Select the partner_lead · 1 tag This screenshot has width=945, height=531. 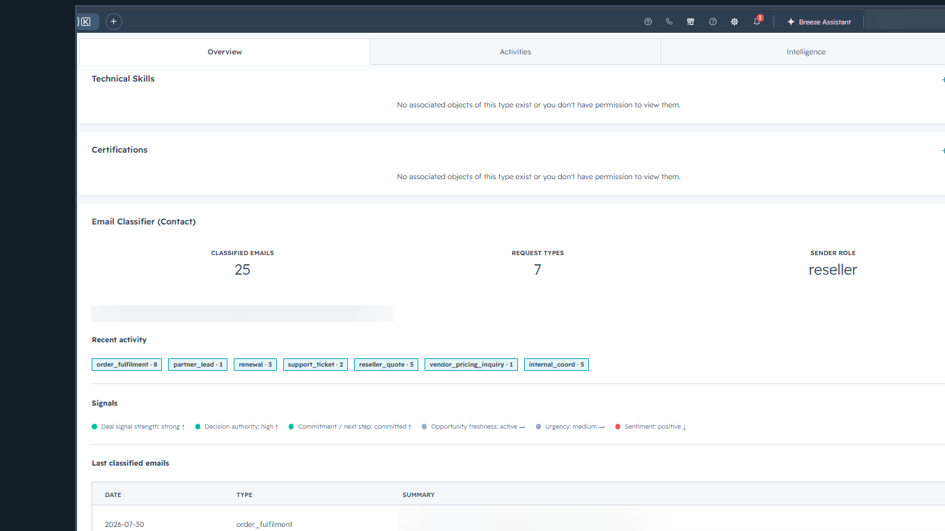click(198, 365)
